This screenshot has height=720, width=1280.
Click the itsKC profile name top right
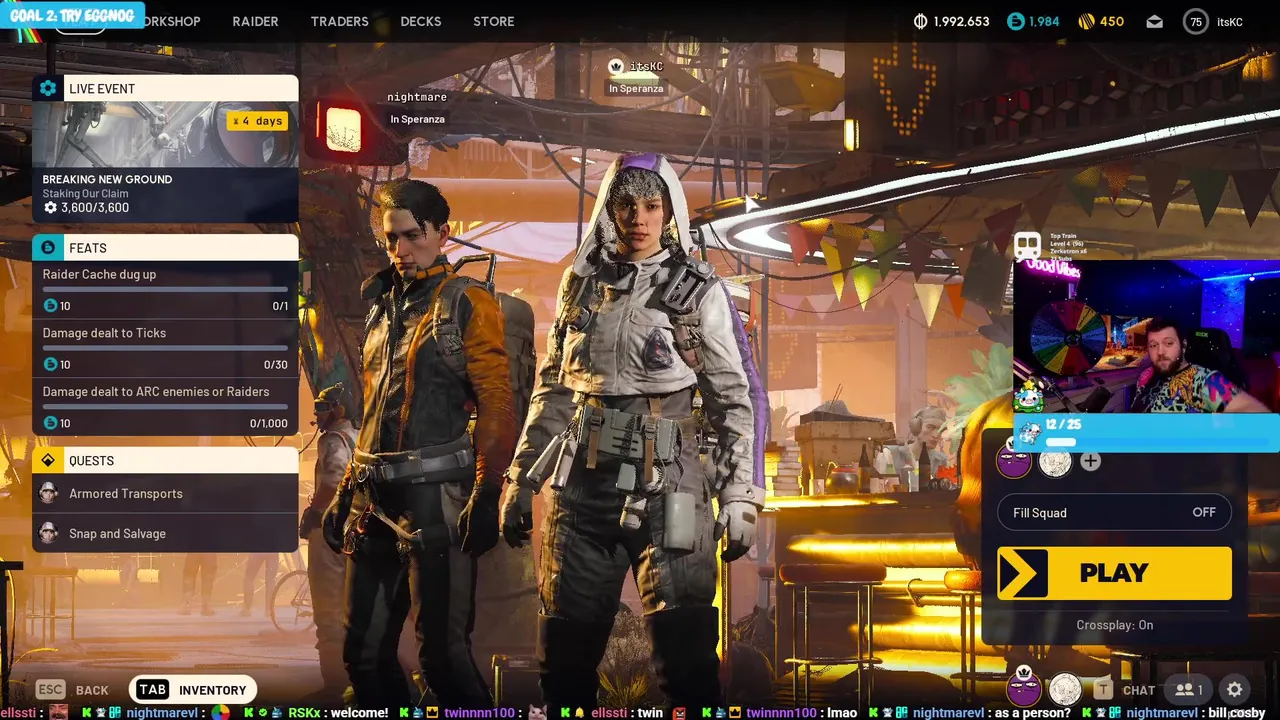[1230, 22]
